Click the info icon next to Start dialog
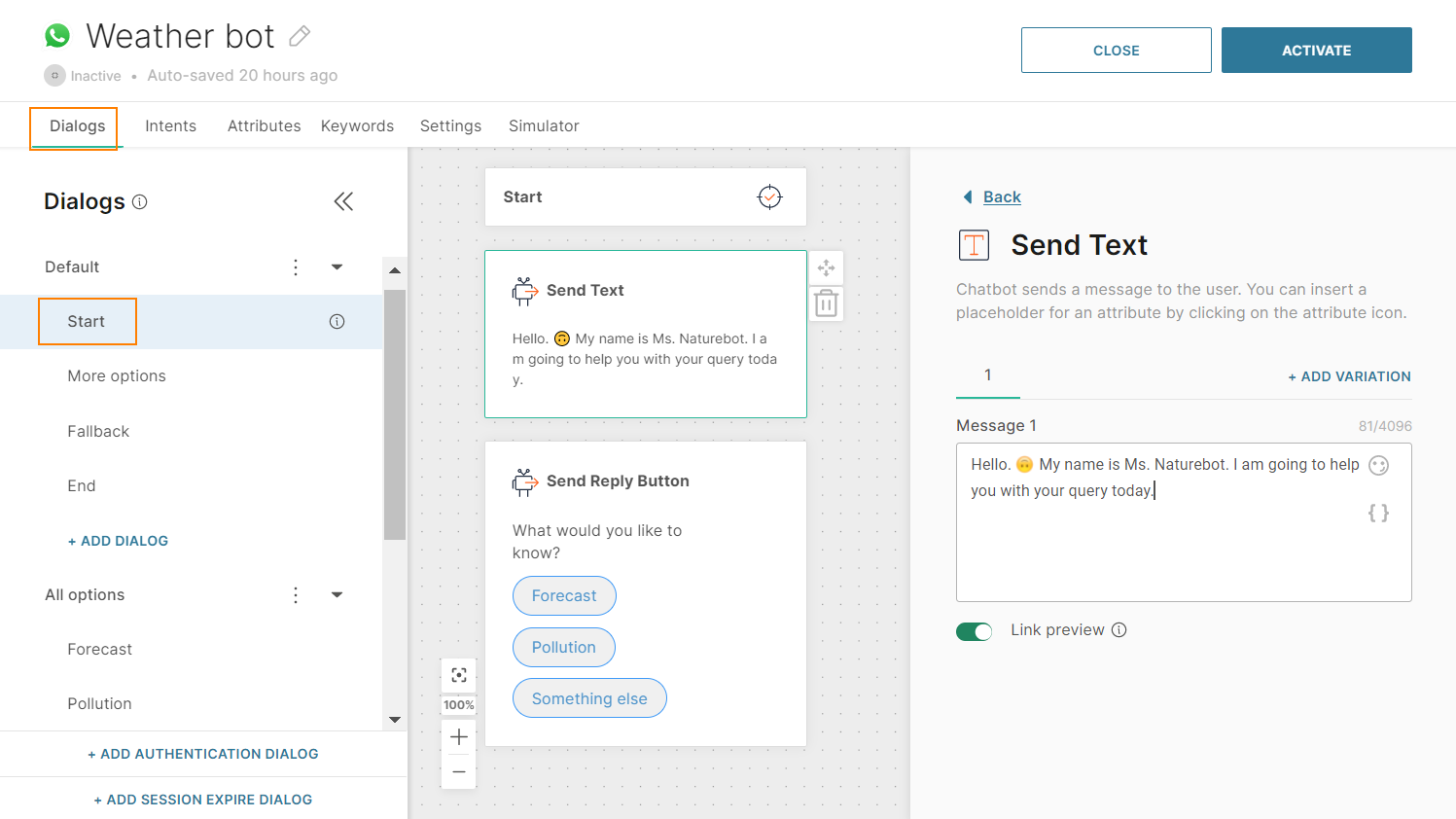Image resolution: width=1456 pixels, height=819 pixels. click(337, 322)
